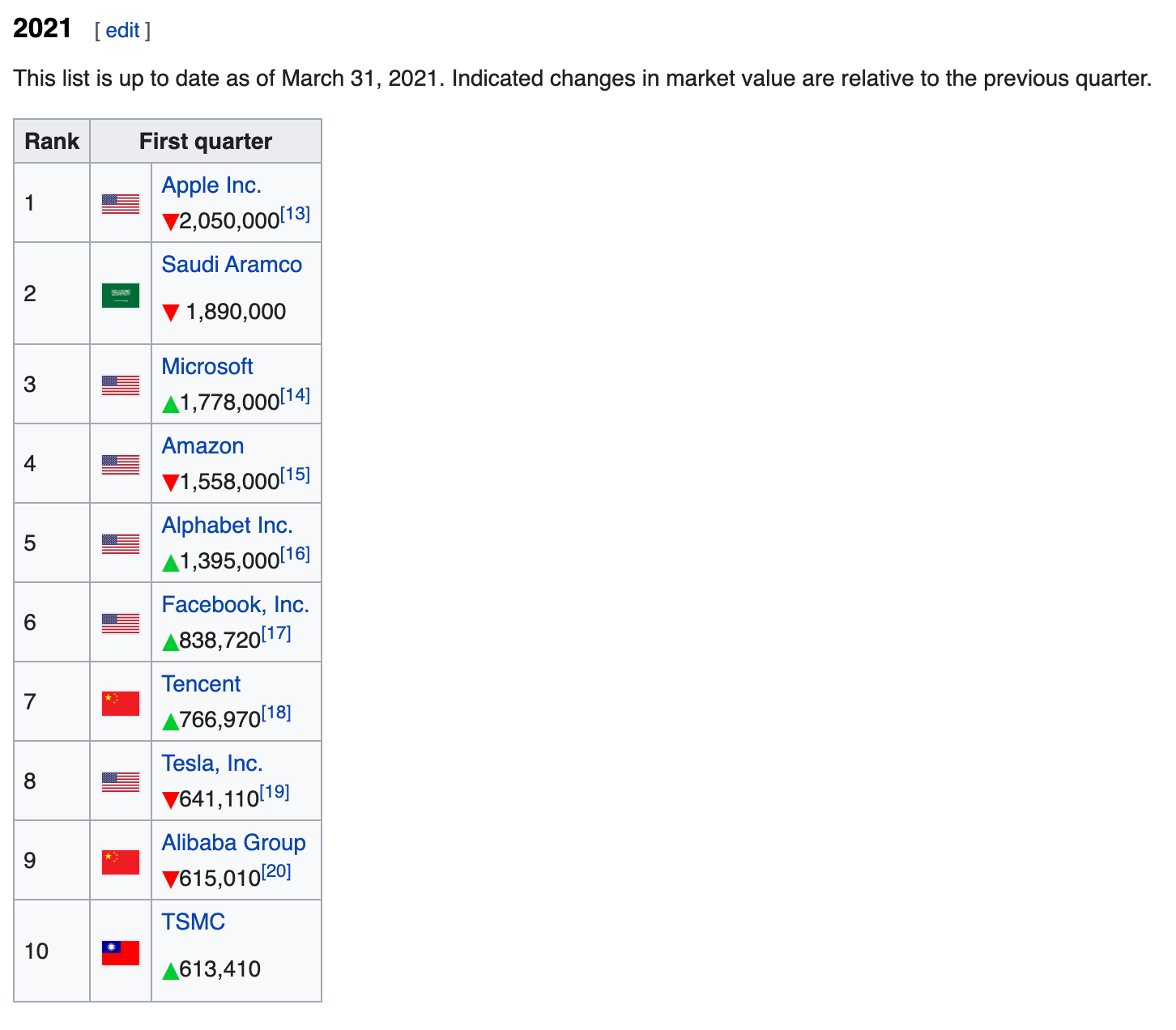The height and width of the screenshot is (1030, 1176).
Task: Edit the 2021 section
Action: pyautogui.click(x=122, y=31)
